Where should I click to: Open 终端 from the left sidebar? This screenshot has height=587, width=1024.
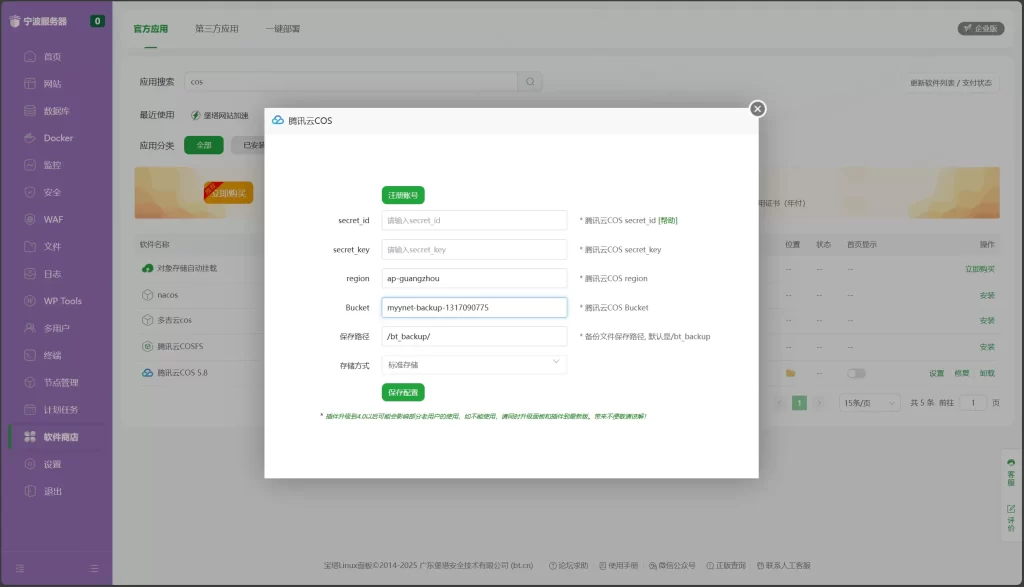[x=52, y=355]
